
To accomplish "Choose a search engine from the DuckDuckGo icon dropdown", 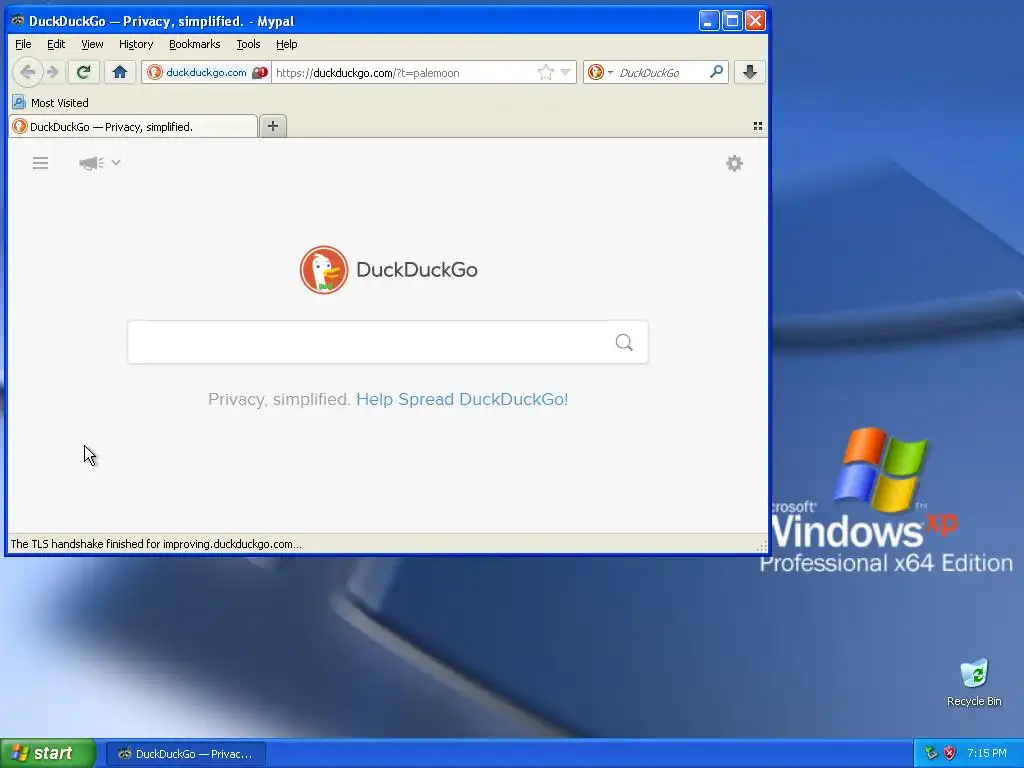I will click(600, 72).
